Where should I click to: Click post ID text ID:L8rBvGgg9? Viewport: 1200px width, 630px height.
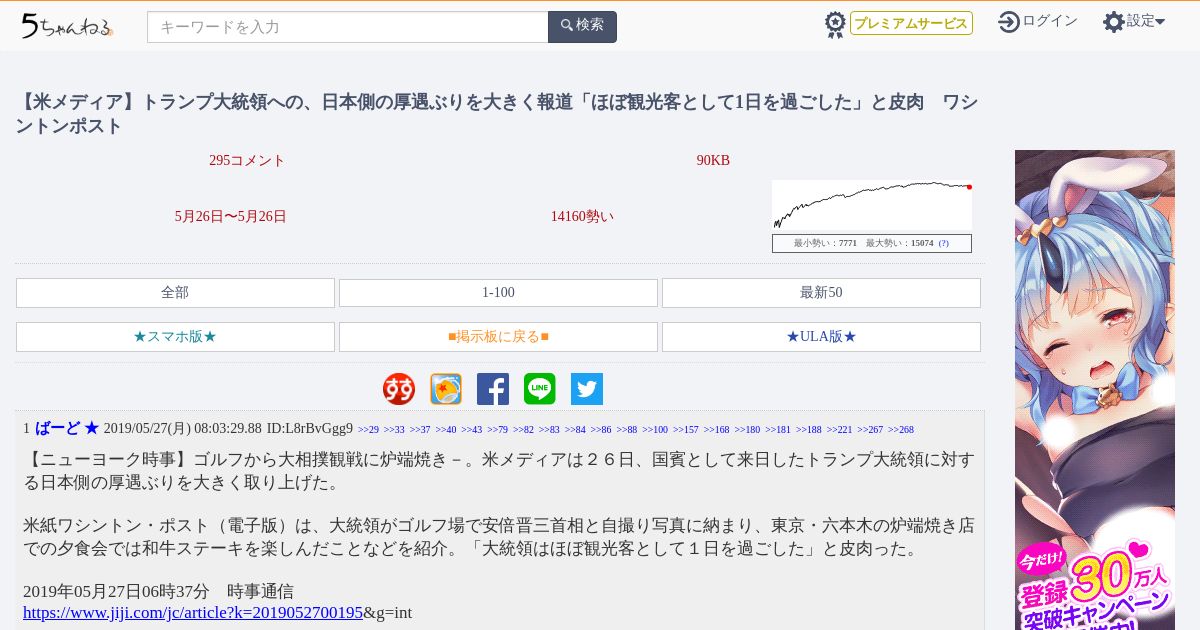click(309, 429)
